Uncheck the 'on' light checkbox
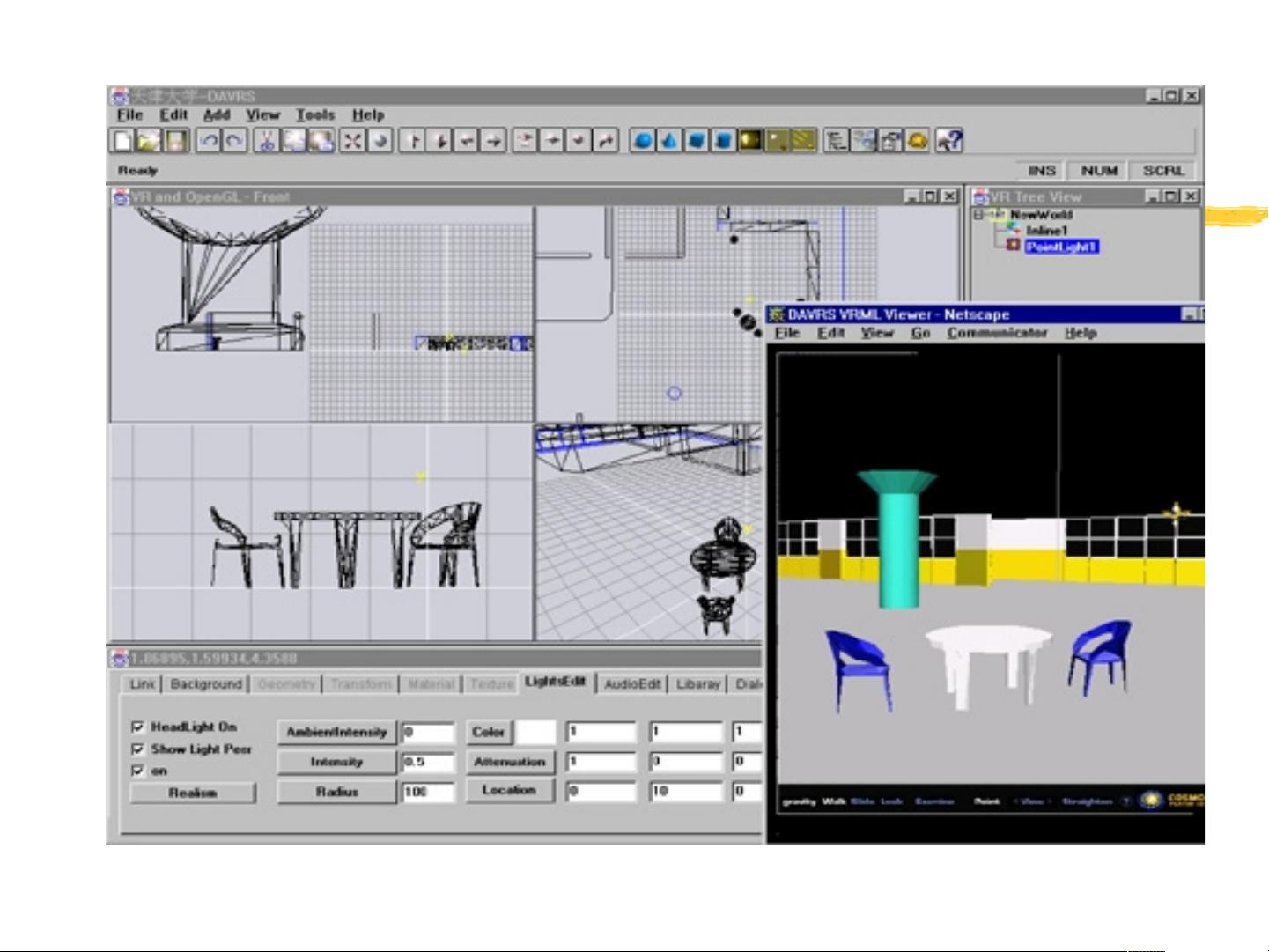This screenshot has width=1269, height=952. point(137,771)
